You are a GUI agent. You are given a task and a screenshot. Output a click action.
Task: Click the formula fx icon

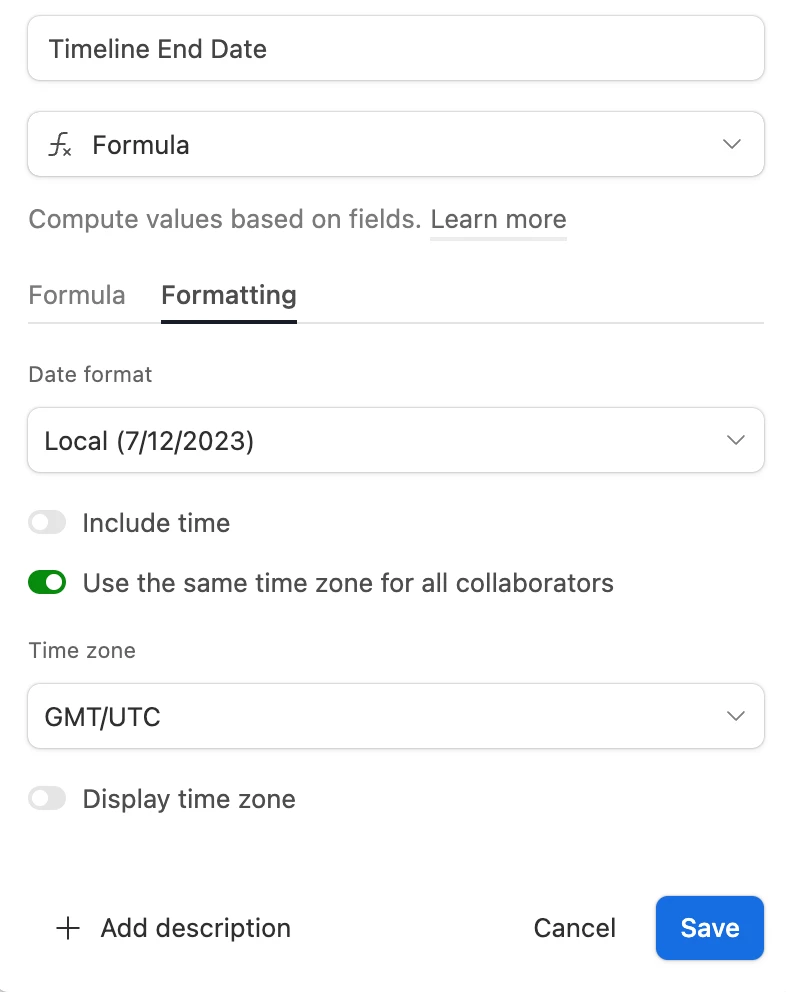pyautogui.click(x=60, y=144)
